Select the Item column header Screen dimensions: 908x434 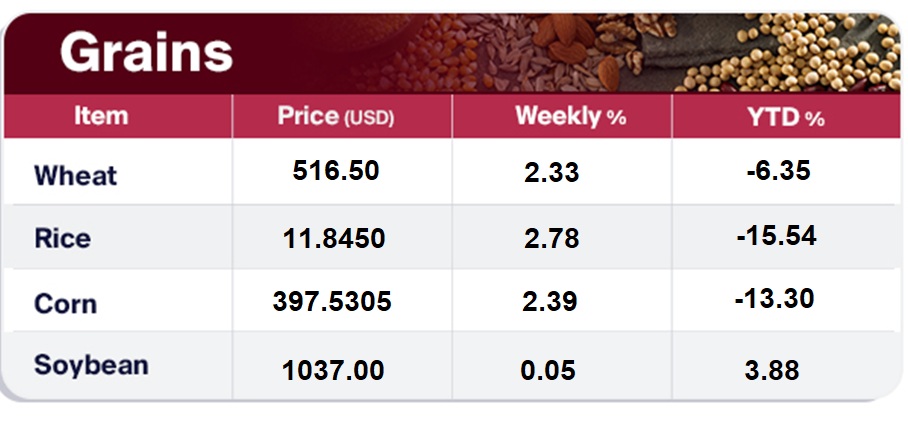101,116
